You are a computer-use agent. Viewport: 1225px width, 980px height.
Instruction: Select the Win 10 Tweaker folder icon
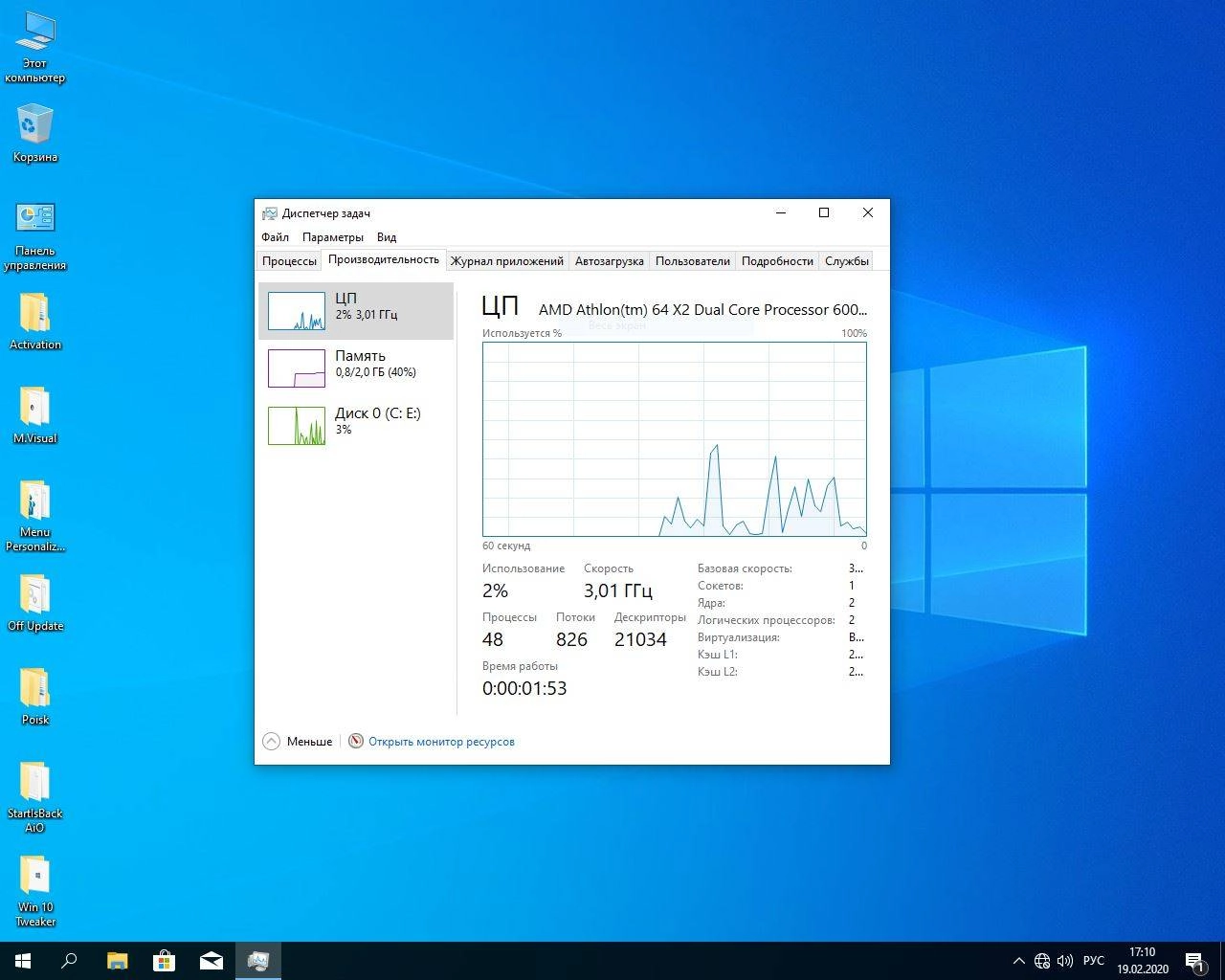coord(34,891)
